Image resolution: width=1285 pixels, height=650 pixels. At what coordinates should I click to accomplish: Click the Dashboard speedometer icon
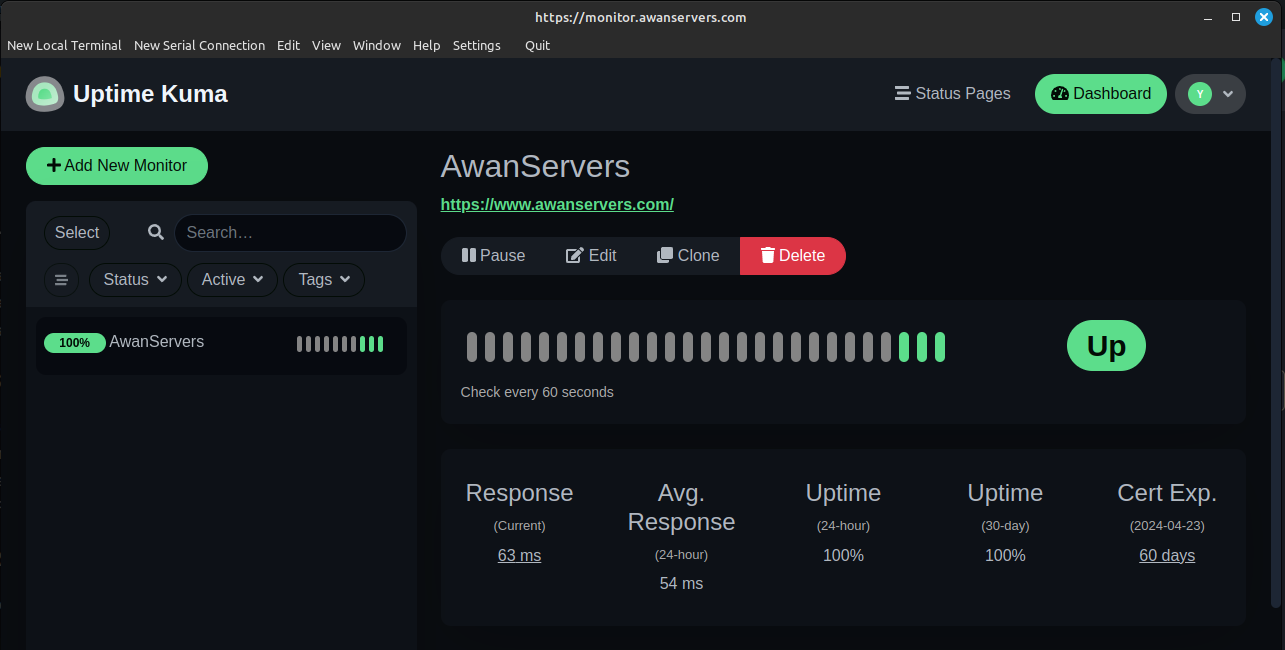click(1060, 93)
